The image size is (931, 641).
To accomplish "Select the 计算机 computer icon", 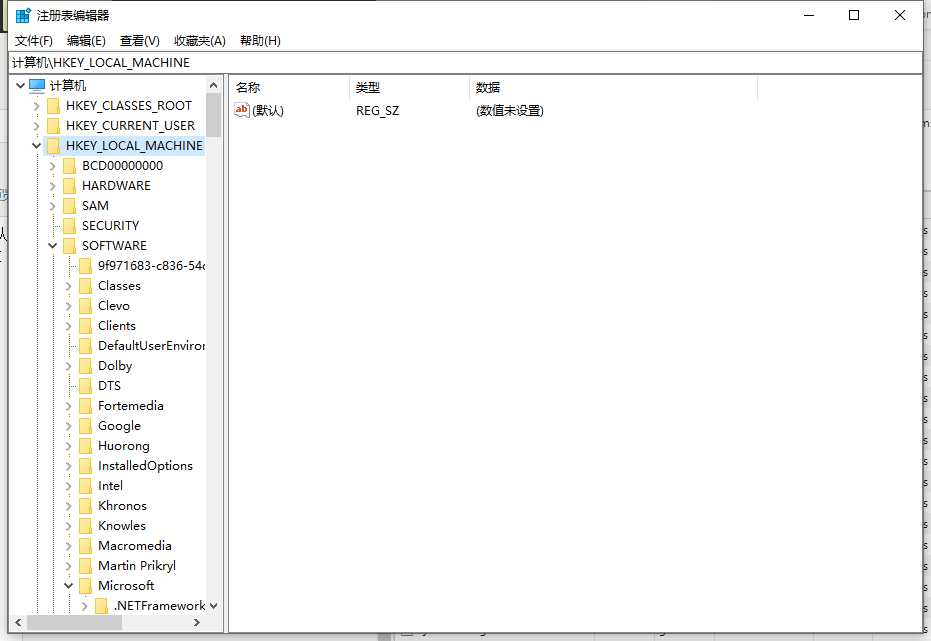I will [x=36, y=84].
